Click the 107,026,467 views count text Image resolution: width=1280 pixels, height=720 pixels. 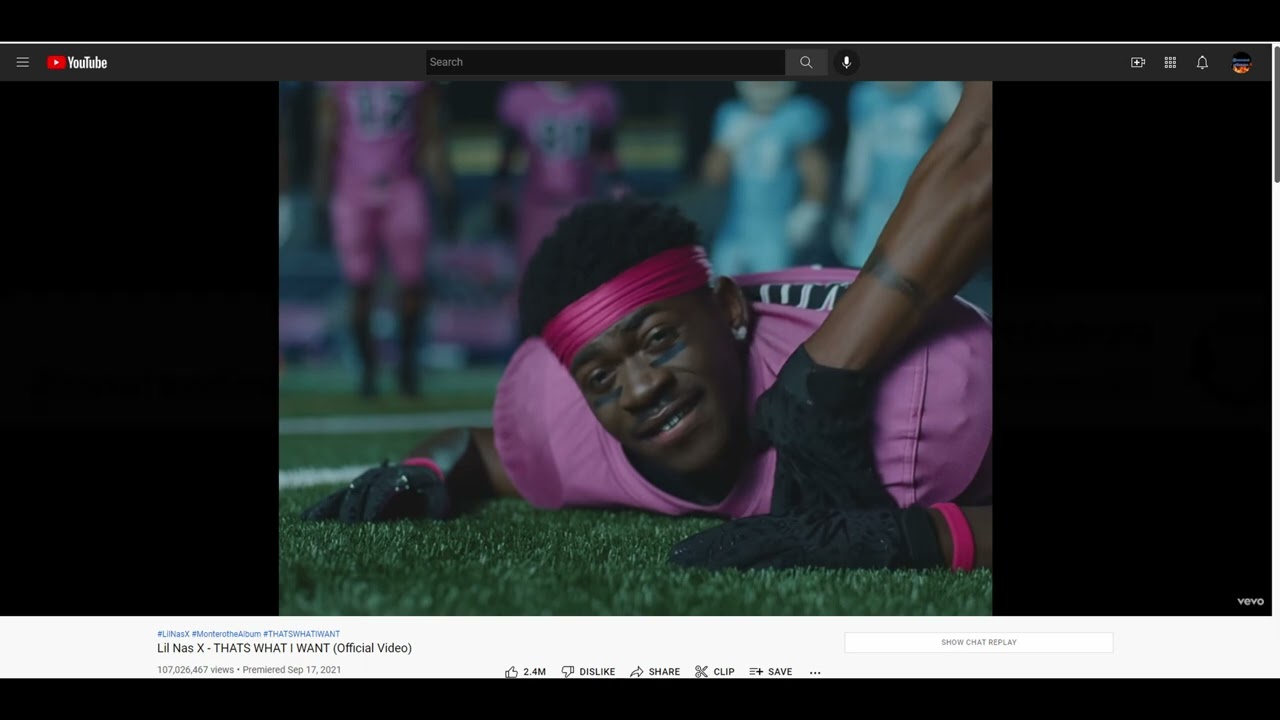195,670
